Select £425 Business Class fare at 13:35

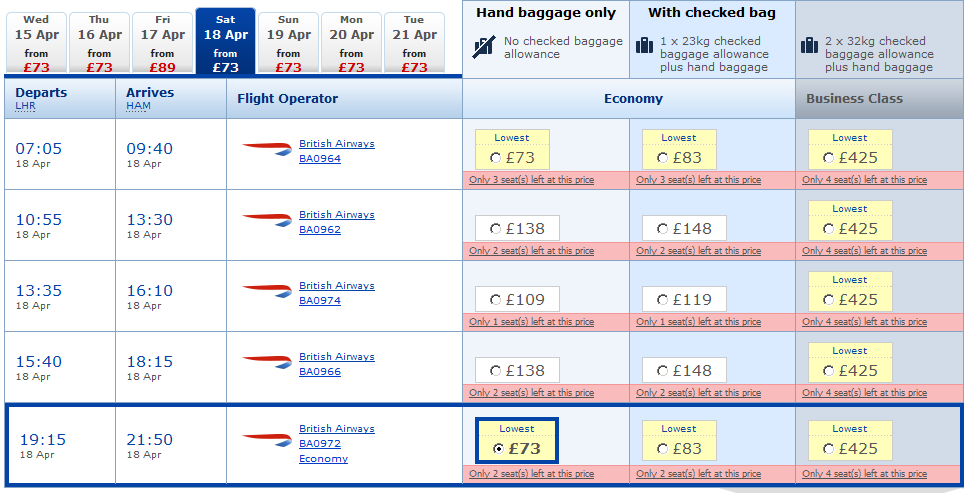pyautogui.click(x=828, y=300)
